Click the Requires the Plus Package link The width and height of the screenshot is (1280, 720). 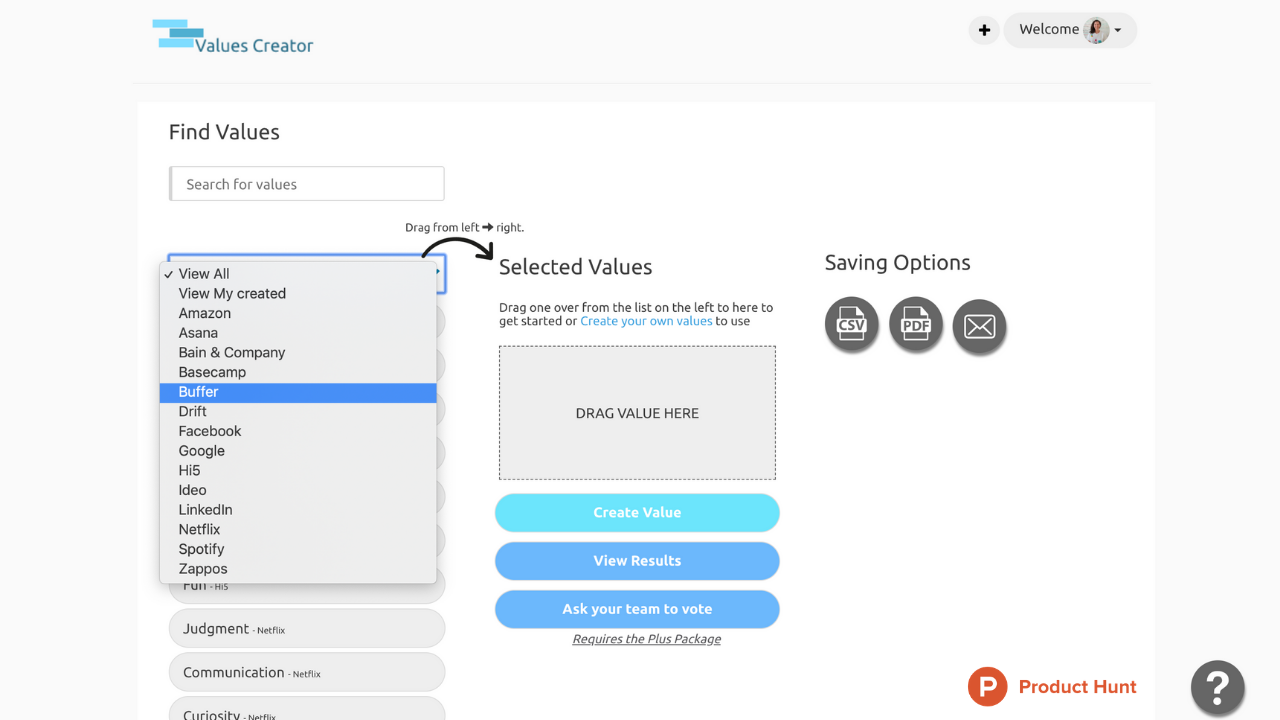point(646,638)
